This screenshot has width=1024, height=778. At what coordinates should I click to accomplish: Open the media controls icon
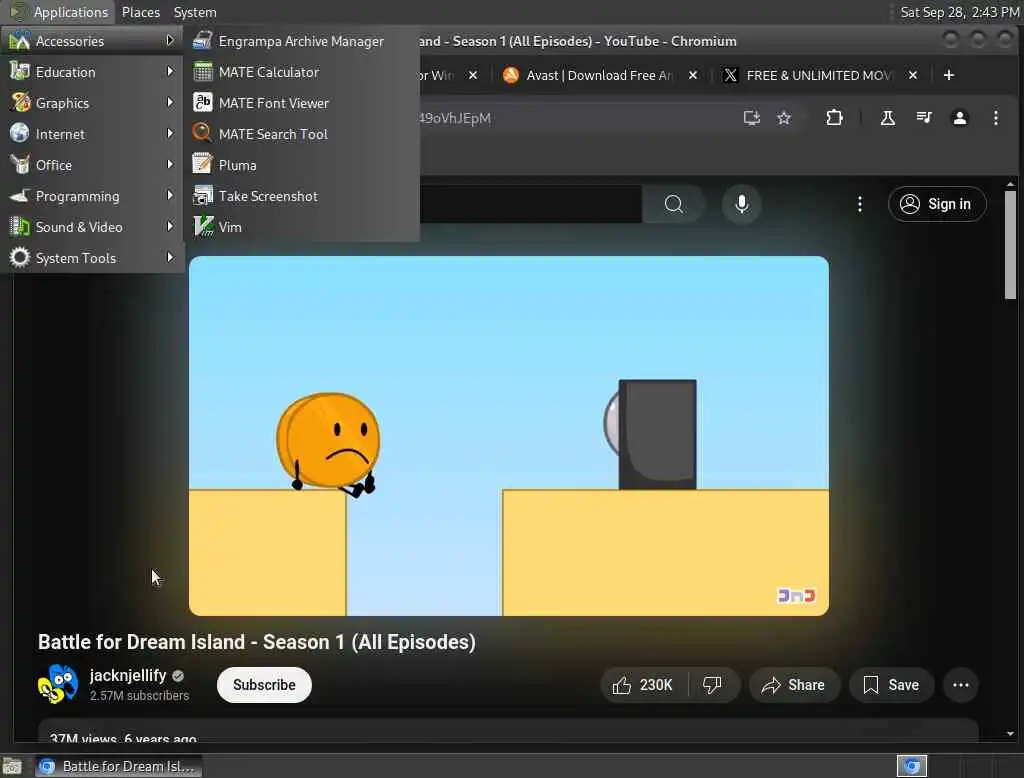(923, 118)
